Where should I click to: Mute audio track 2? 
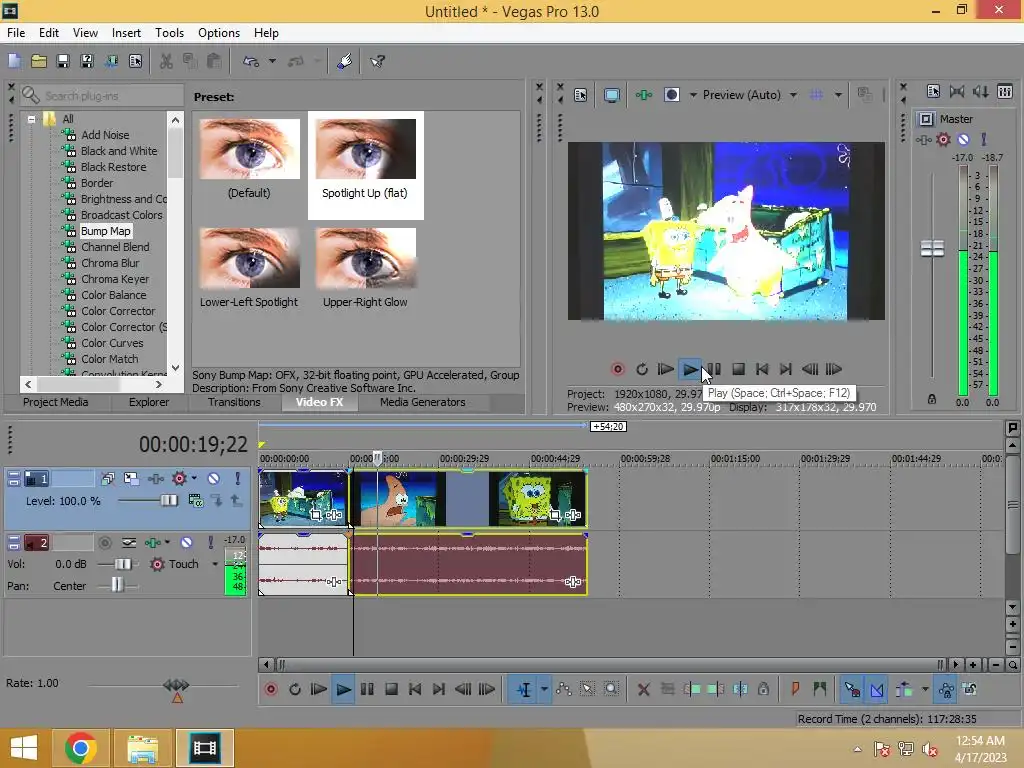(186, 543)
